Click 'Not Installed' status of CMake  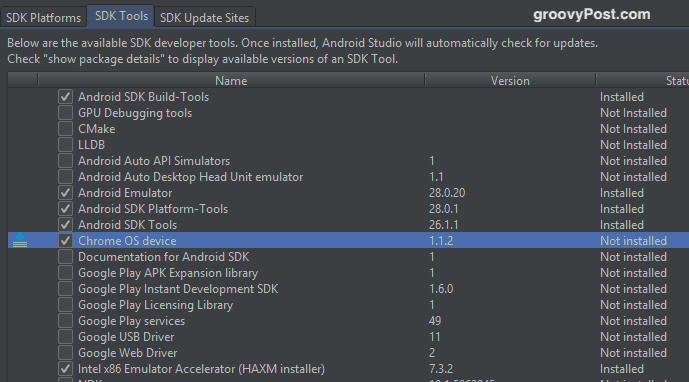coord(634,129)
